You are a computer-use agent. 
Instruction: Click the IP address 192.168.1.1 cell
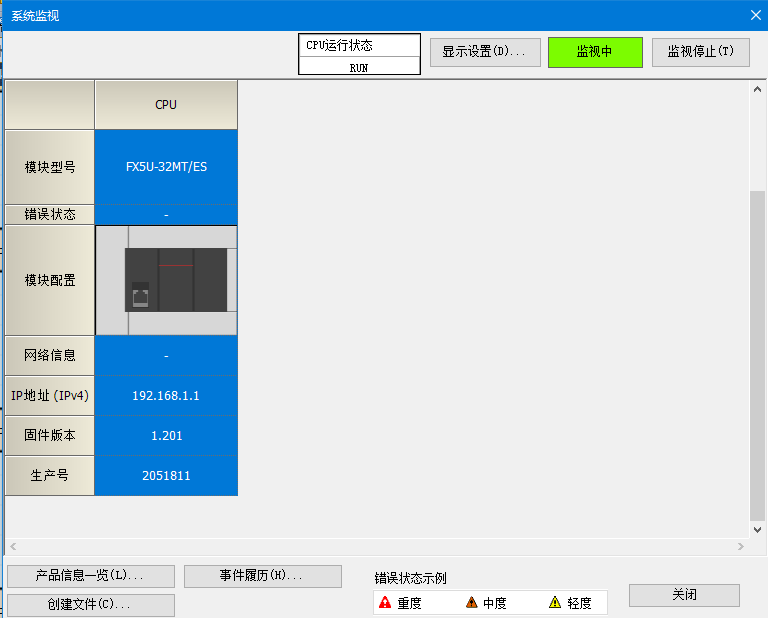166,396
